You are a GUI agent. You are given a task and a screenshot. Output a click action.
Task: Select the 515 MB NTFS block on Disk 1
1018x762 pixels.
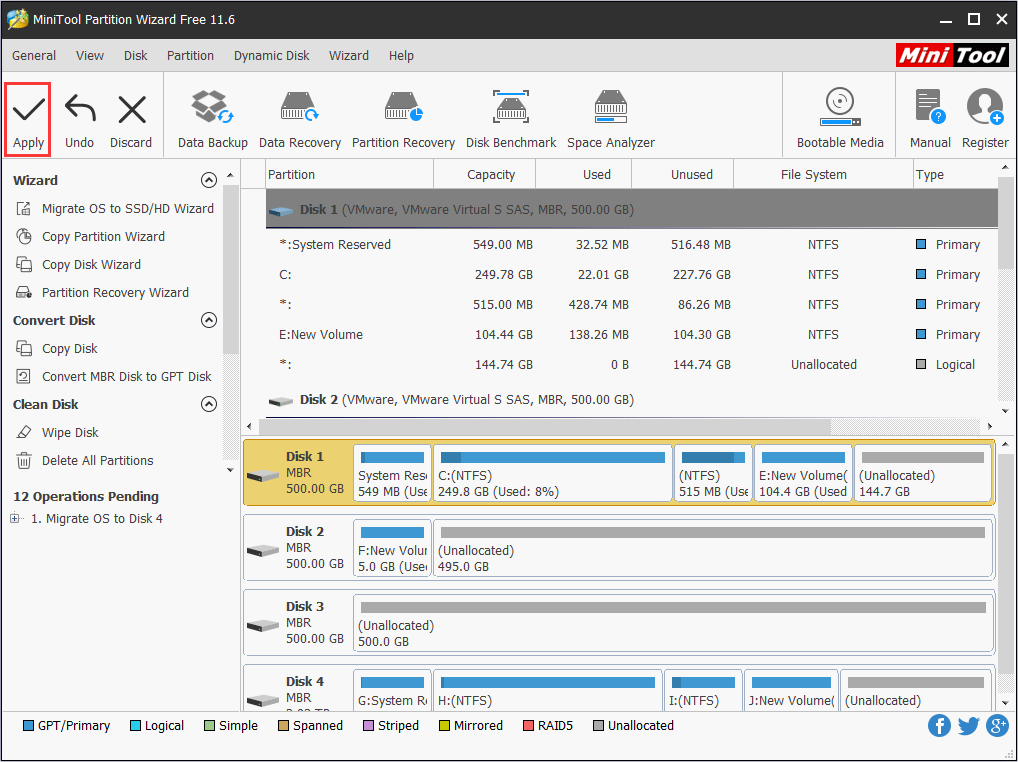[713, 473]
